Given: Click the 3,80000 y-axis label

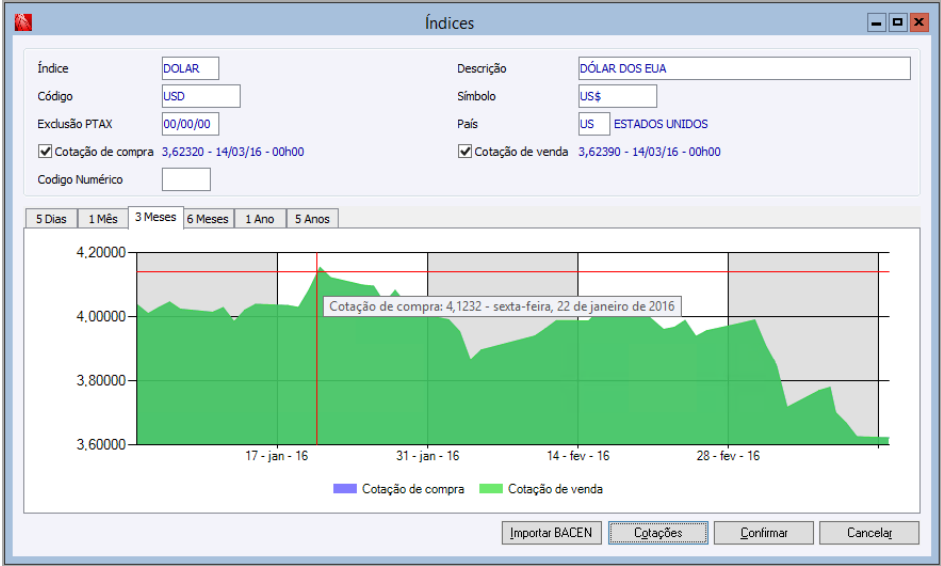Looking at the screenshot, I should pyautogui.click(x=101, y=381).
